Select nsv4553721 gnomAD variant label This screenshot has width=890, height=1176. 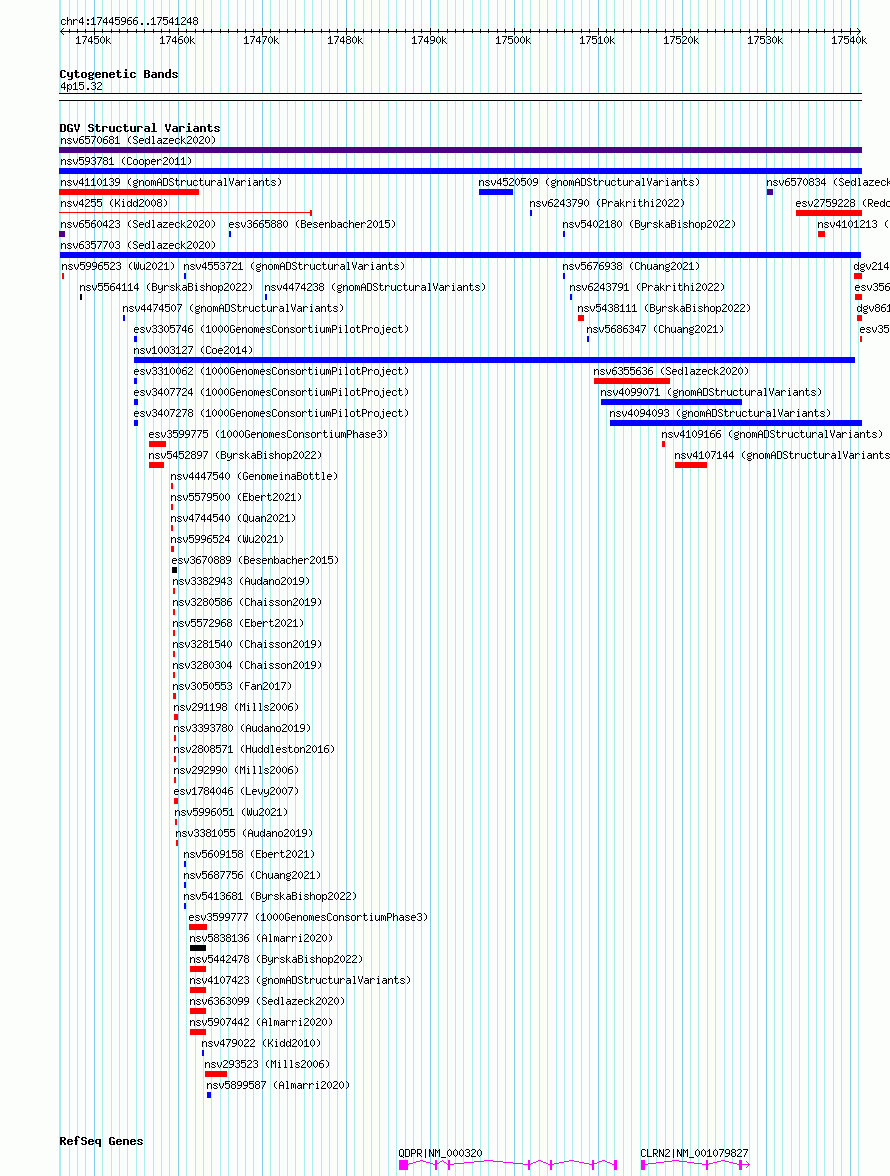point(294,266)
